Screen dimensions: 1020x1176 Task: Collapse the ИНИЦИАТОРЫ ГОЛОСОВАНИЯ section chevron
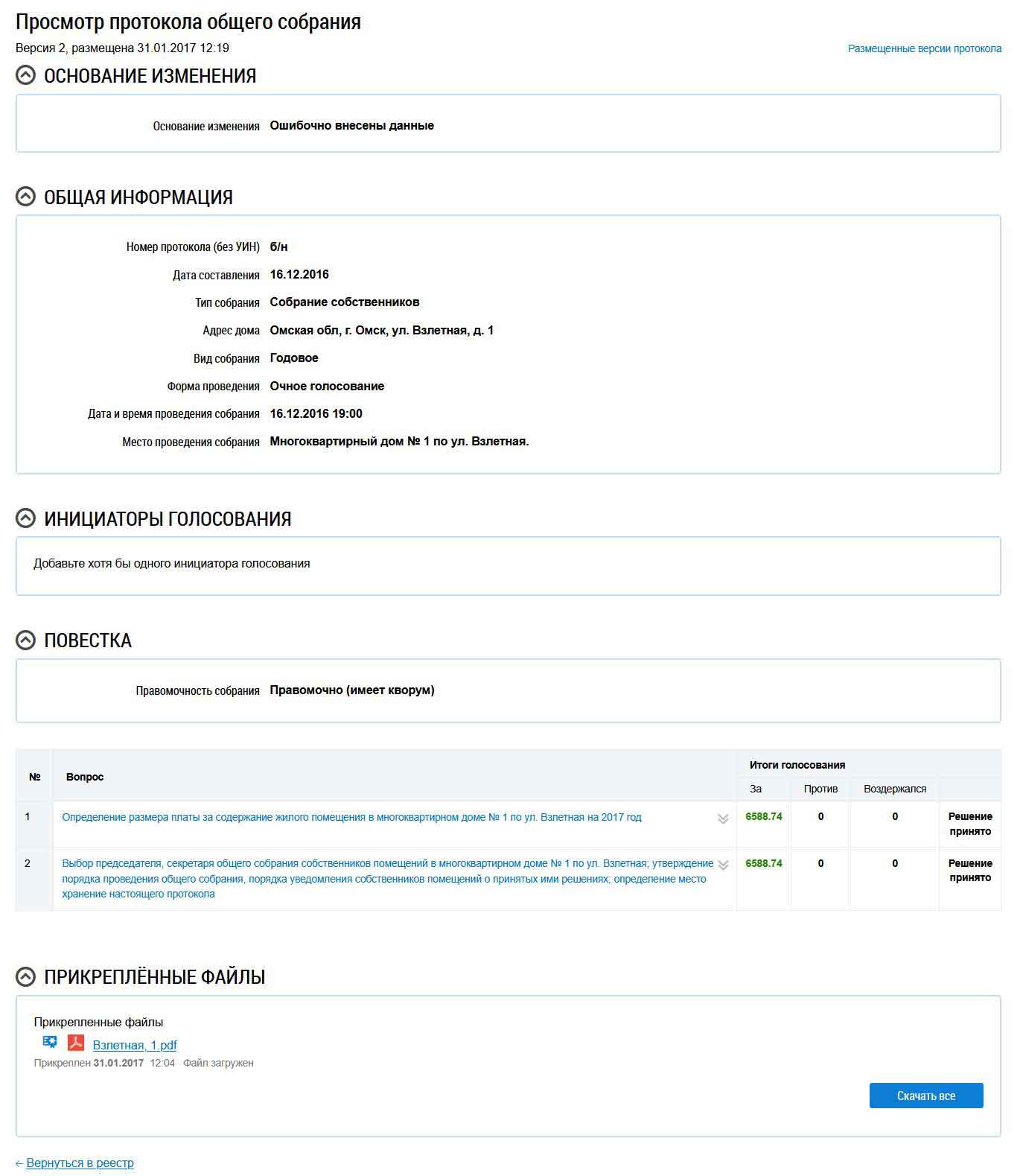point(25,518)
